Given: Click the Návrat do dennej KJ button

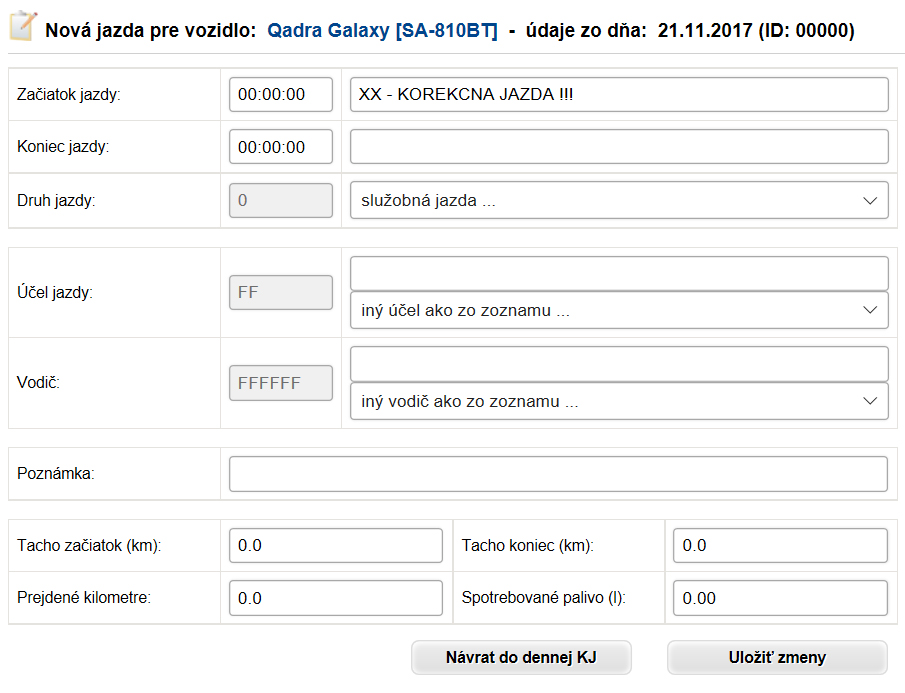Looking at the screenshot, I should [x=521, y=657].
